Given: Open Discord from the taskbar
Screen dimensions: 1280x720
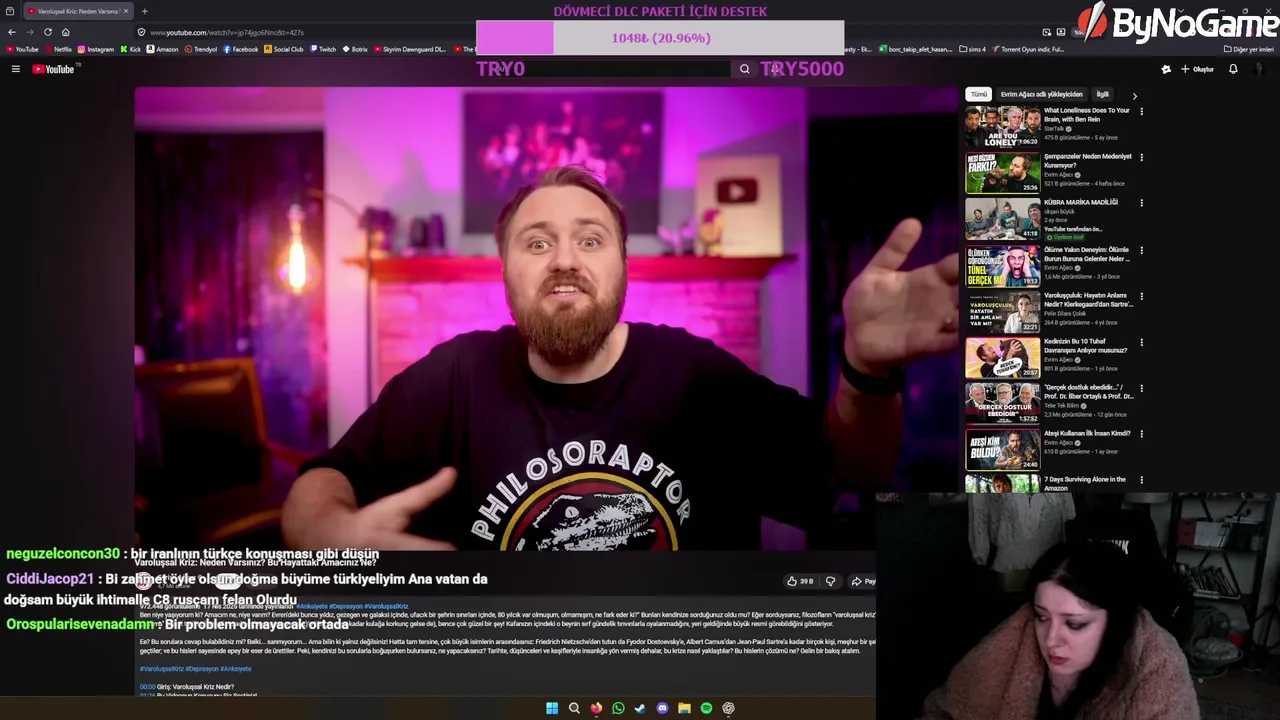Looking at the screenshot, I should [662, 708].
